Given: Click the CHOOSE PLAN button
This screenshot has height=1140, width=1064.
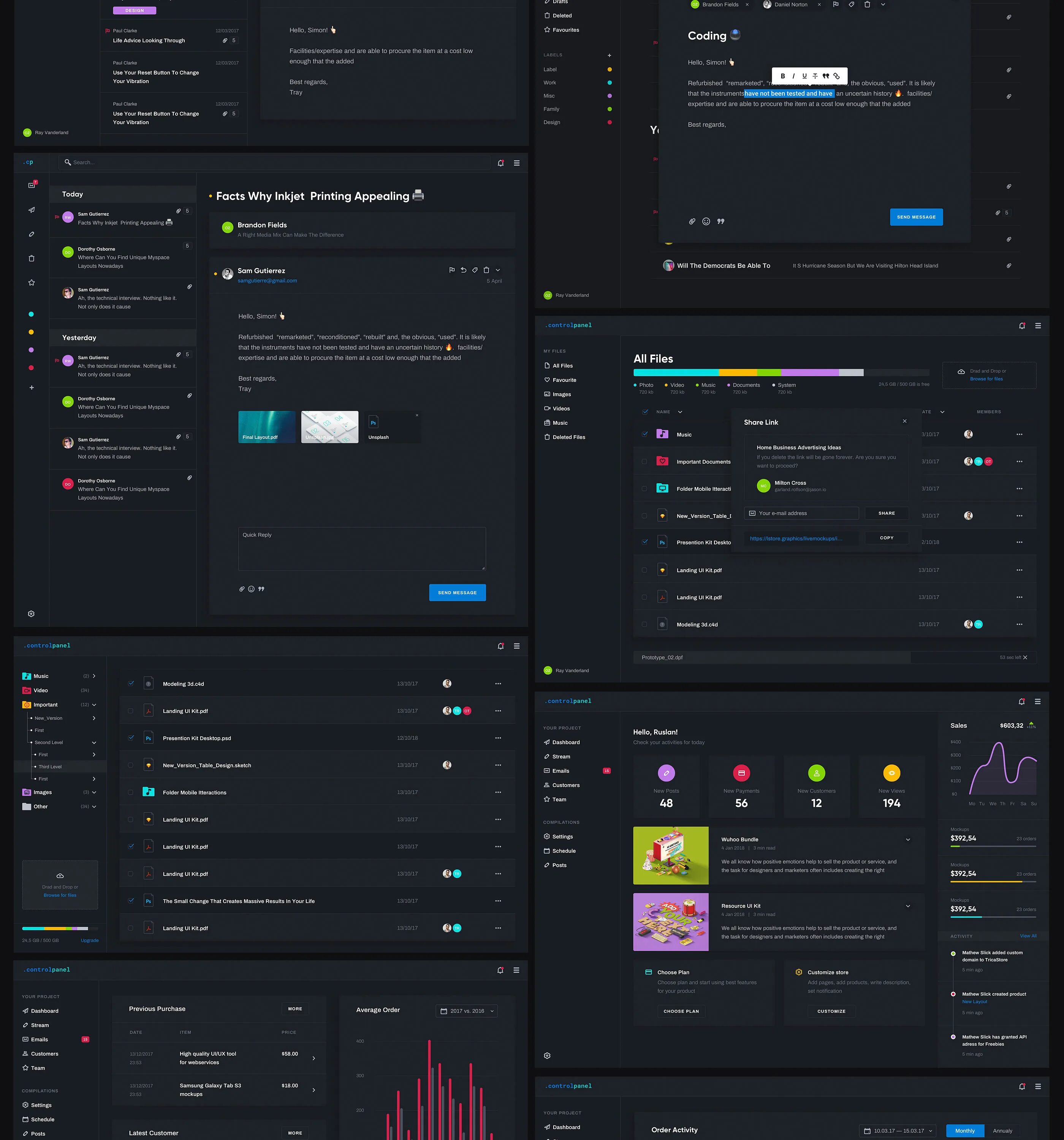Looking at the screenshot, I should (x=681, y=1011).
